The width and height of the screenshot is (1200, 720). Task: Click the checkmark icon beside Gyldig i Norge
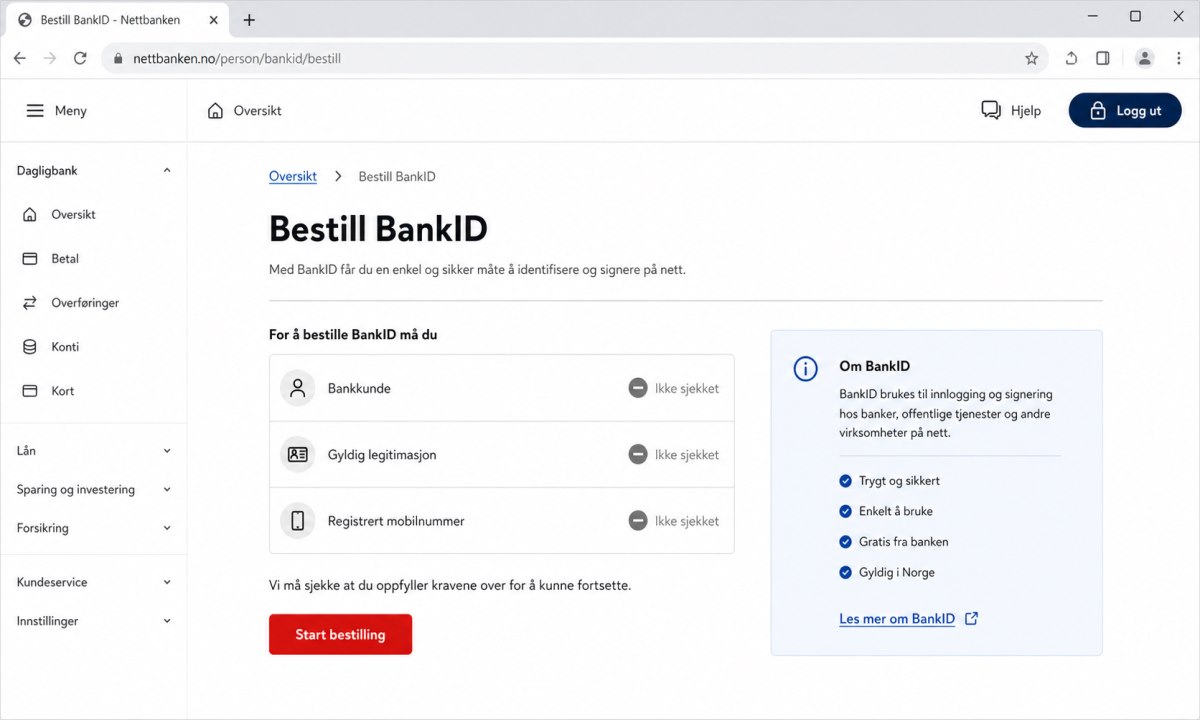846,573
